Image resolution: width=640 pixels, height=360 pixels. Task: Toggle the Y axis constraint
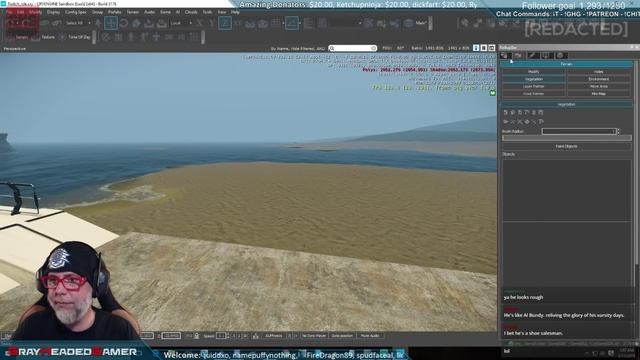point(212,23)
